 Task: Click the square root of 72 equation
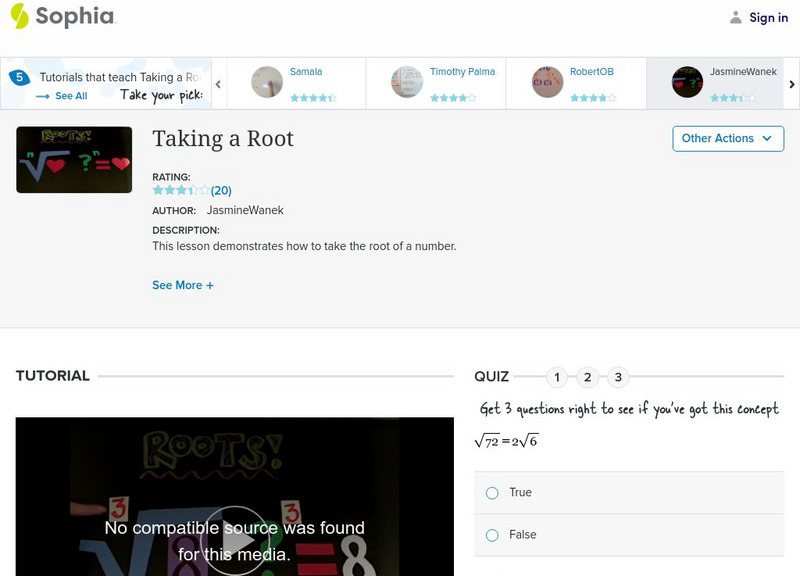tap(507, 441)
